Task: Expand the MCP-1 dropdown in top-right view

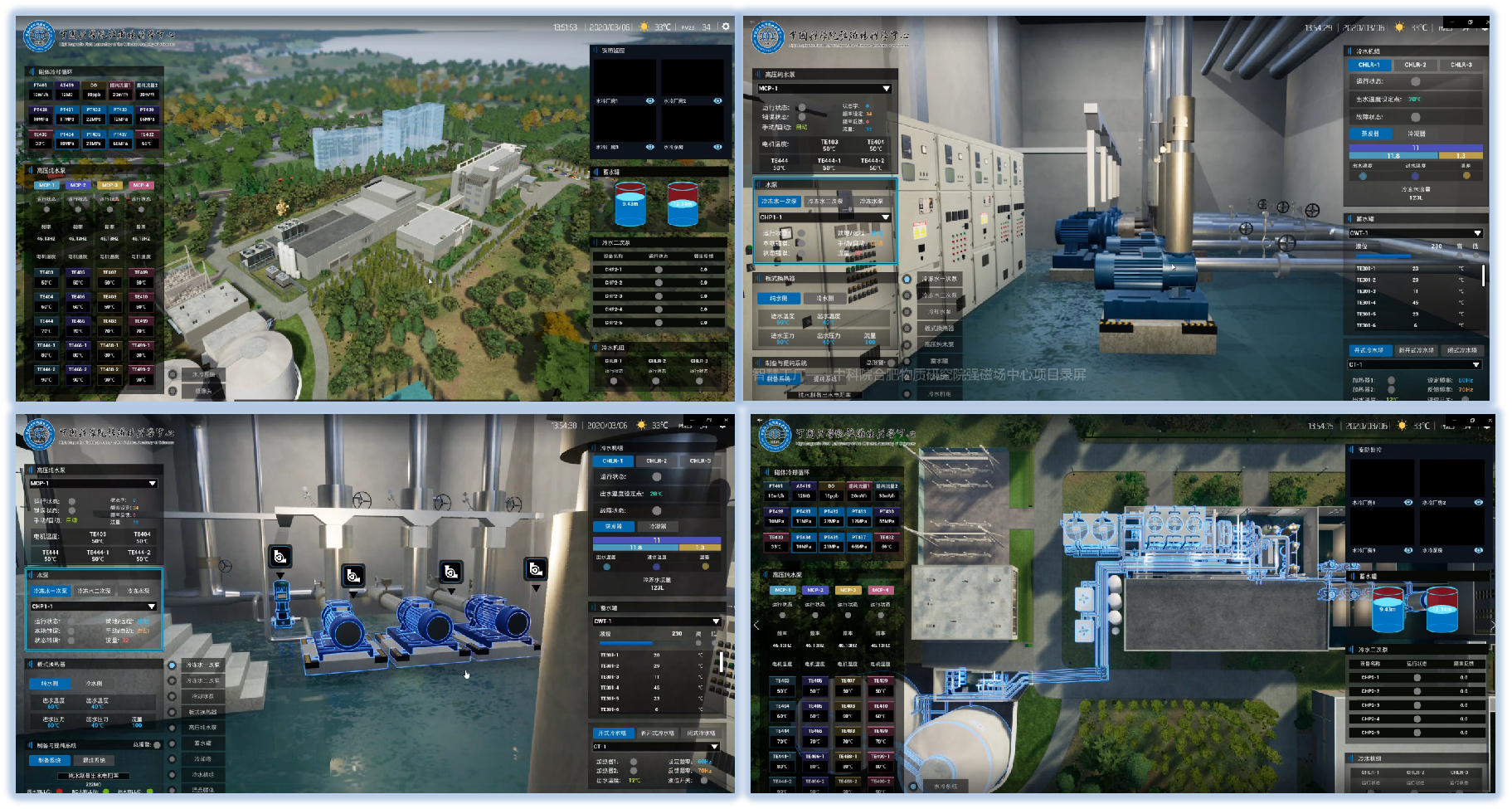Action: tap(886, 89)
